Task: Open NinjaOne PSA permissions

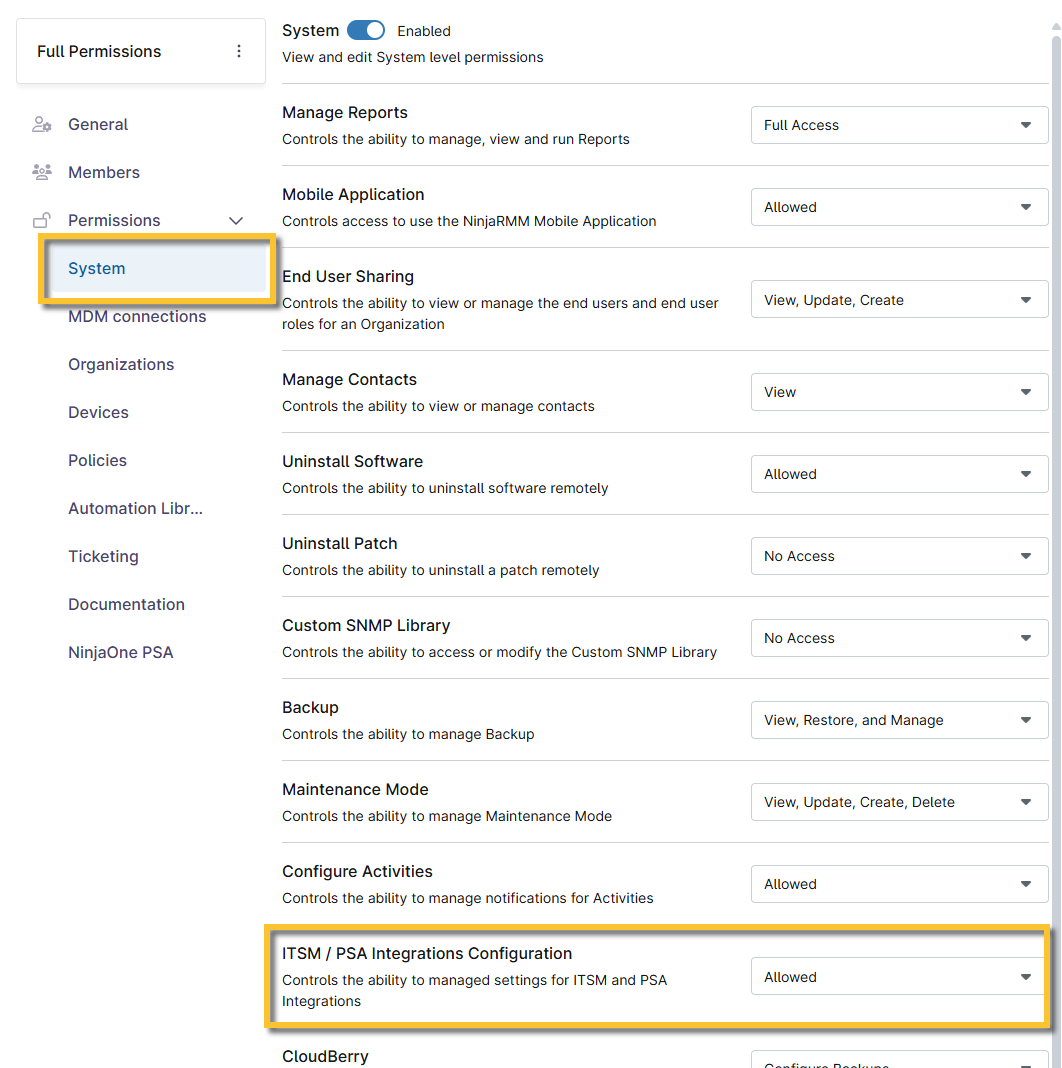Action: [120, 653]
